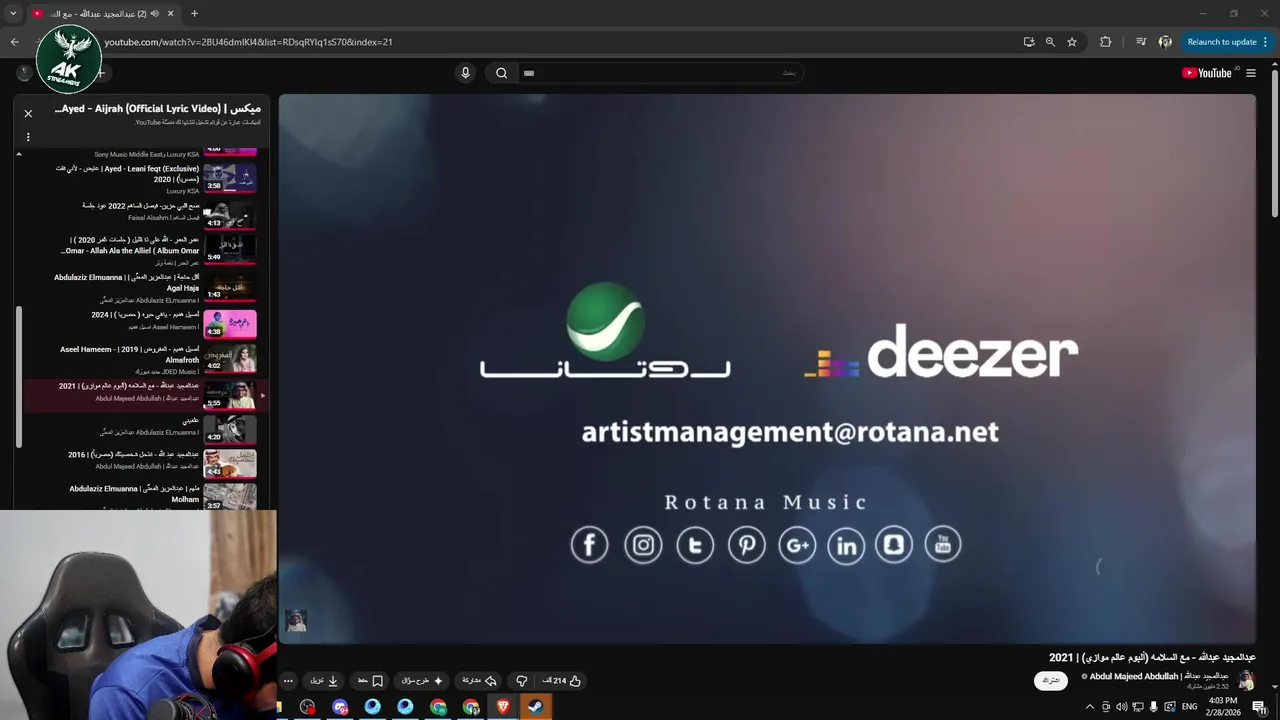Click the channel watermark in video corner

(295, 620)
